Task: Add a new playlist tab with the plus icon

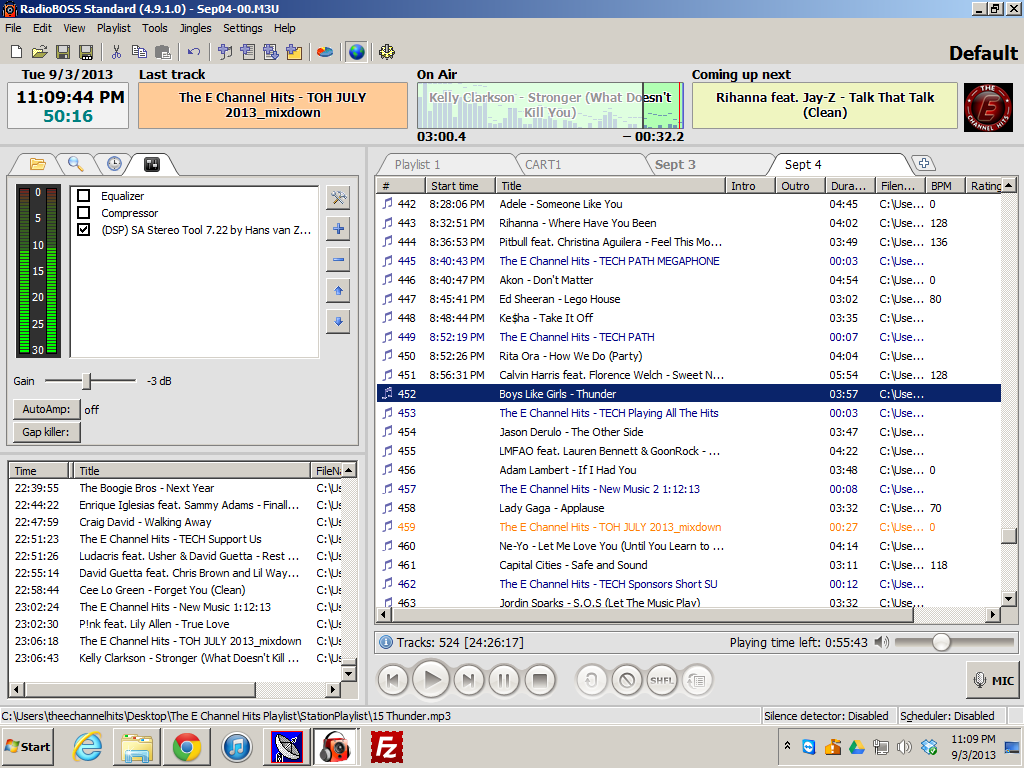Action: tap(923, 164)
